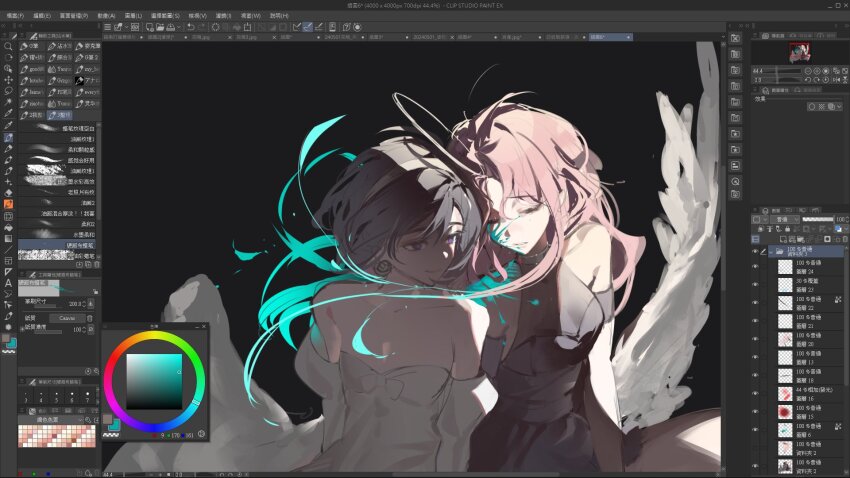The image size is (850, 478).
Task: Select brush size preset 7
Action: click(87, 397)
